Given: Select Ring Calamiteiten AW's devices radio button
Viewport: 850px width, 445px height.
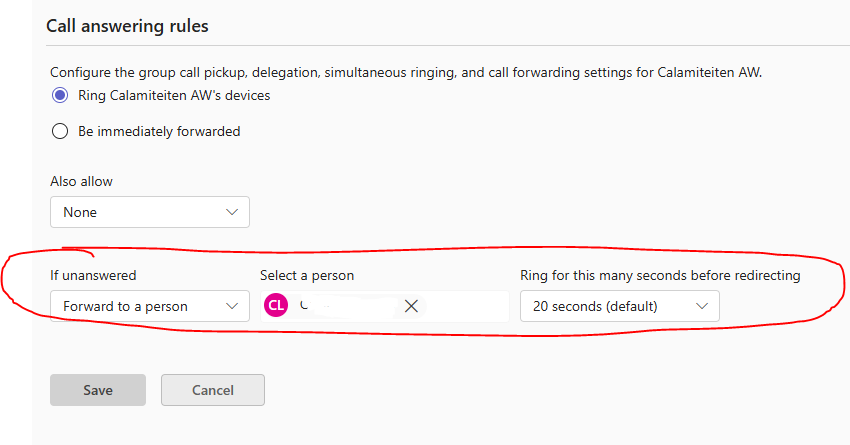Looking at the screenshot, I should pos(60,96).
